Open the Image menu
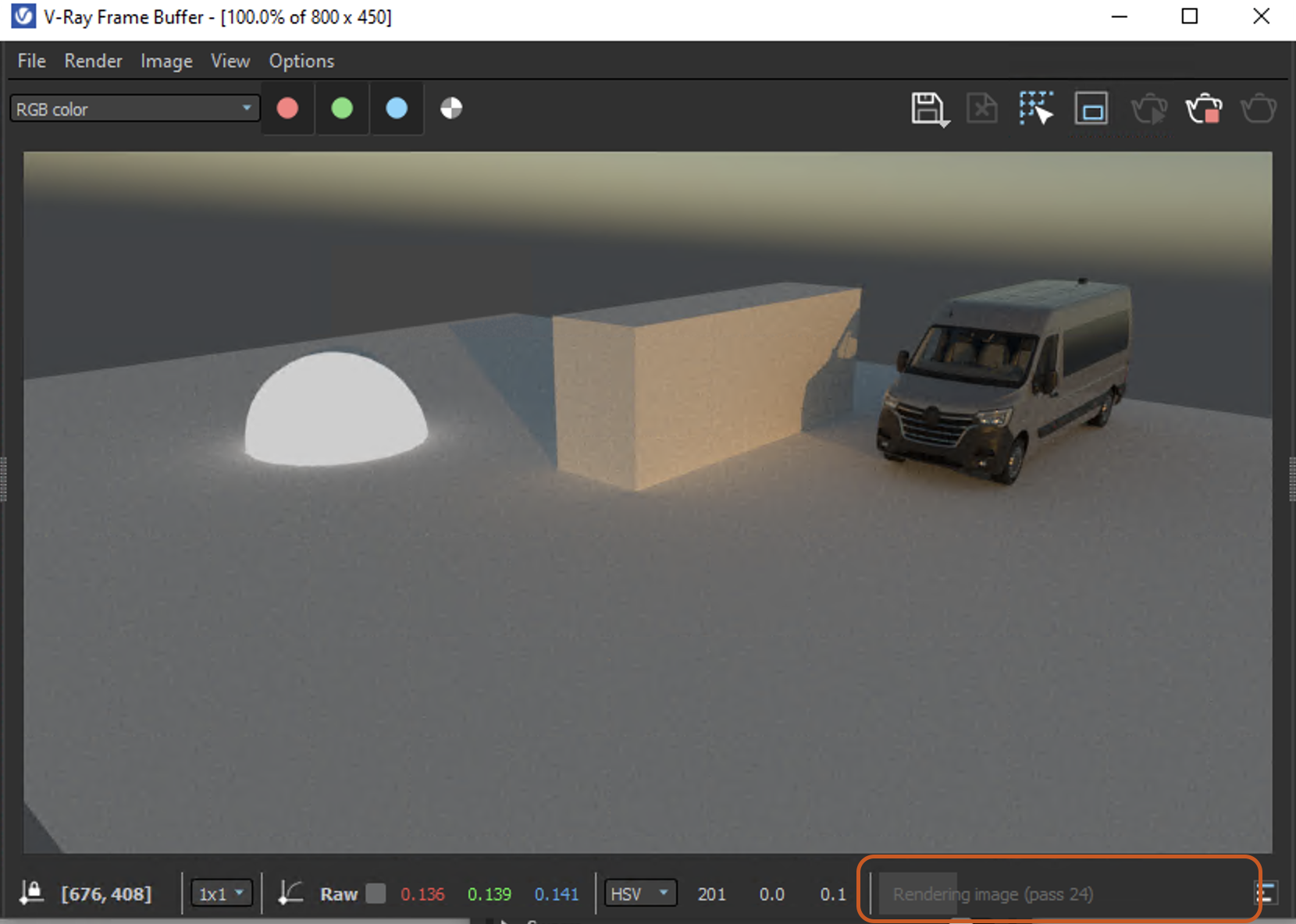This screenshot has height=924, width=1296. (166, 61)
